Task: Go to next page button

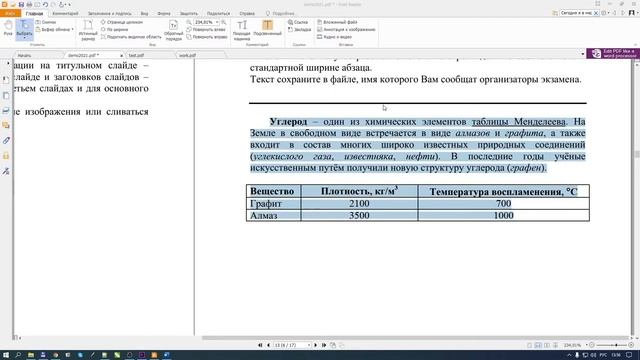Action: (x=316, y=345)
